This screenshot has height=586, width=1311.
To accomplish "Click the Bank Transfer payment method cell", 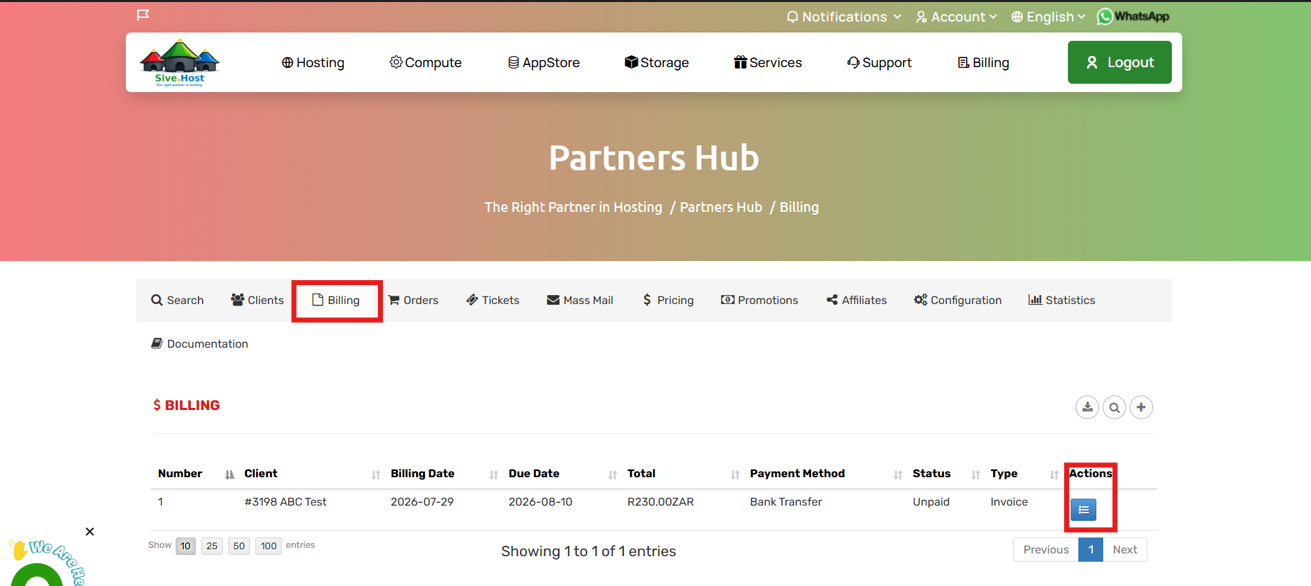I will pos(786,502).
